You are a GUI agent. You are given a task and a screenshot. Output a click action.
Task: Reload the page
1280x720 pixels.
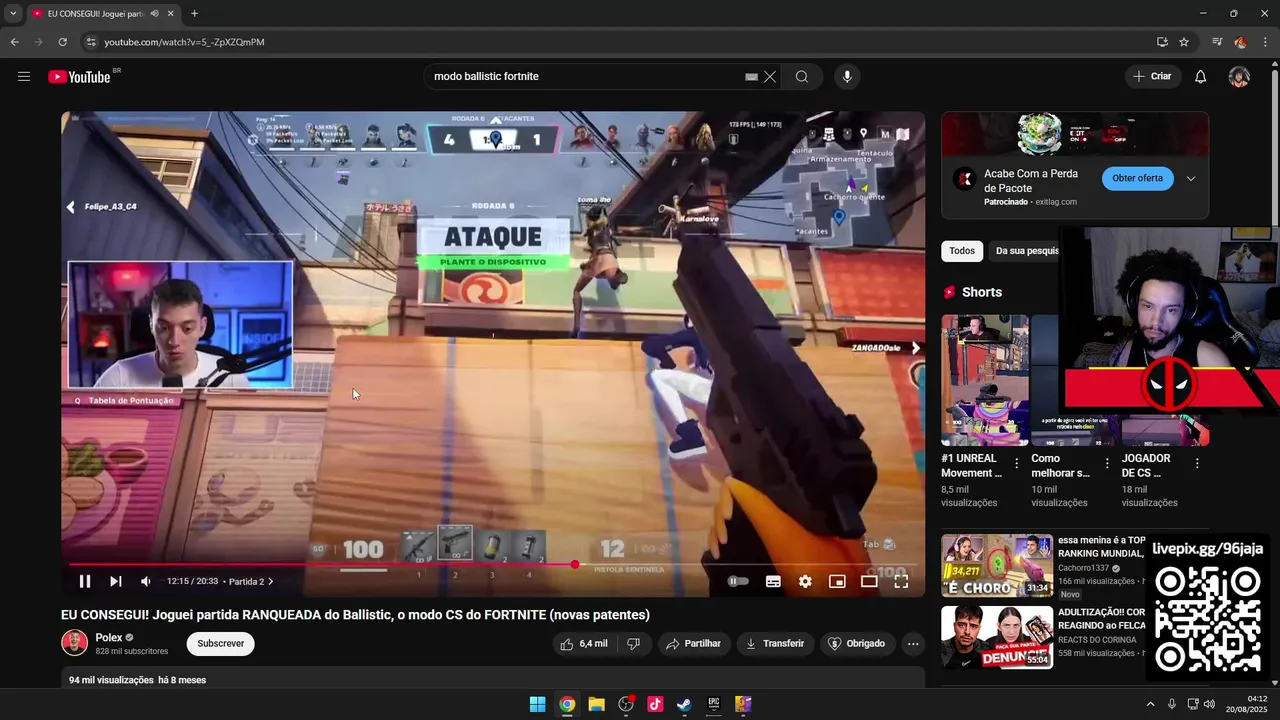tap(62, 42)
